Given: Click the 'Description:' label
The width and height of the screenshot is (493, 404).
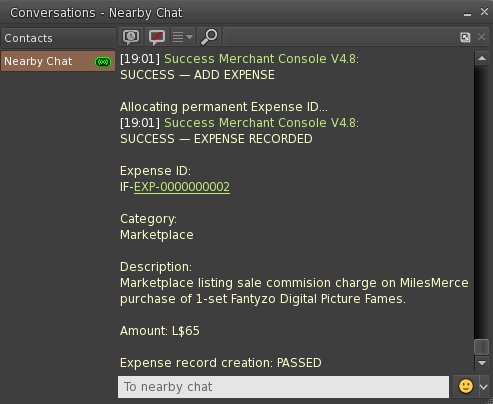Looking at the screenshot, I should click(156, 267).
